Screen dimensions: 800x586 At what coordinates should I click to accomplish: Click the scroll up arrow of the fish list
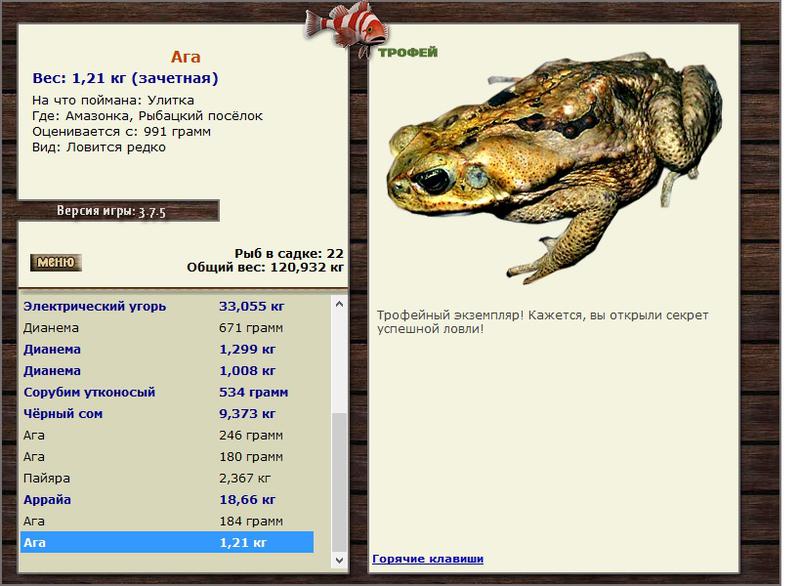pyautogui.click(x=339, y=304)
